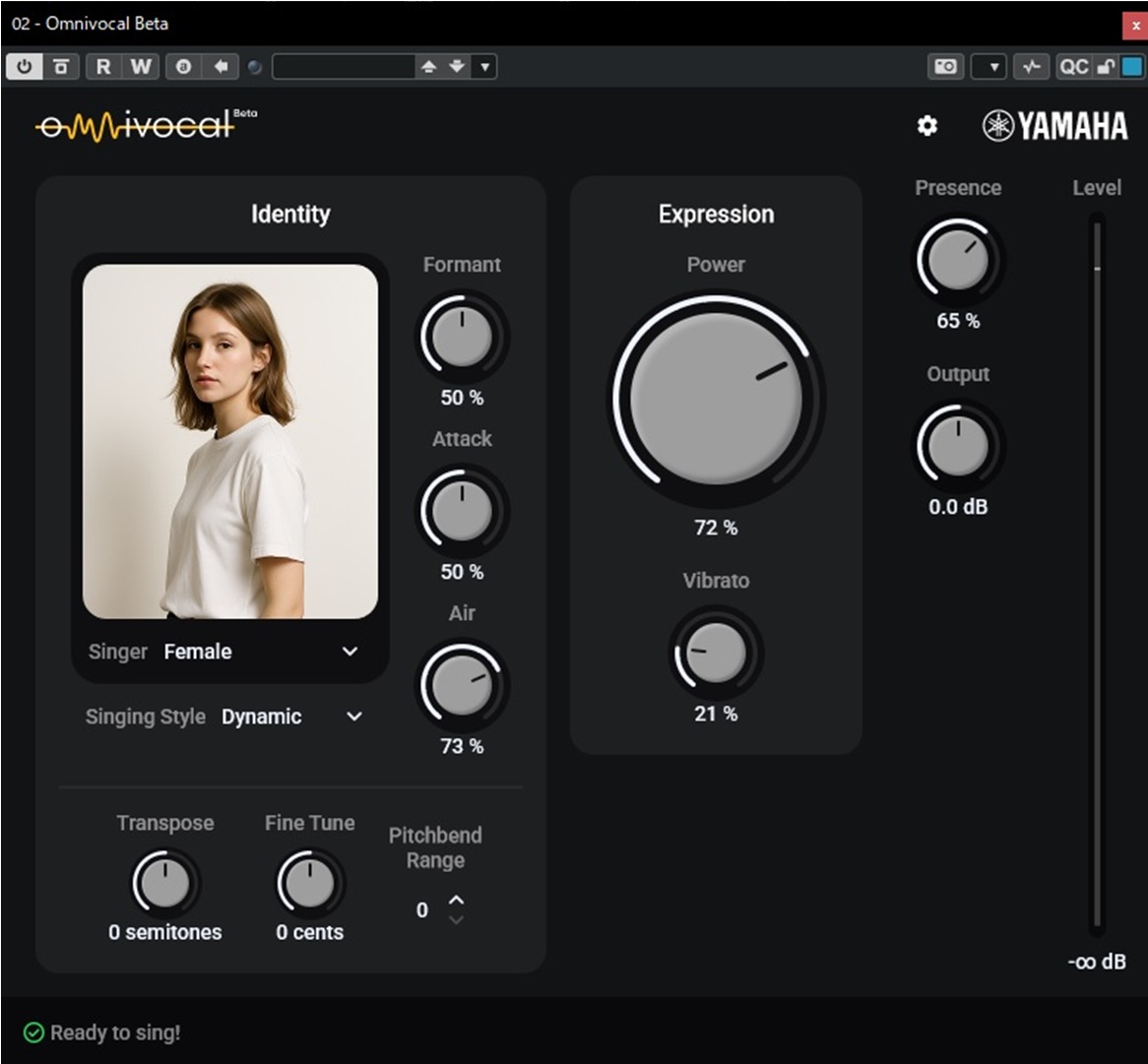This screenshot has width=1148, height=1064.
Task: Click the singer portrait thumbnail
Action: 230,441
